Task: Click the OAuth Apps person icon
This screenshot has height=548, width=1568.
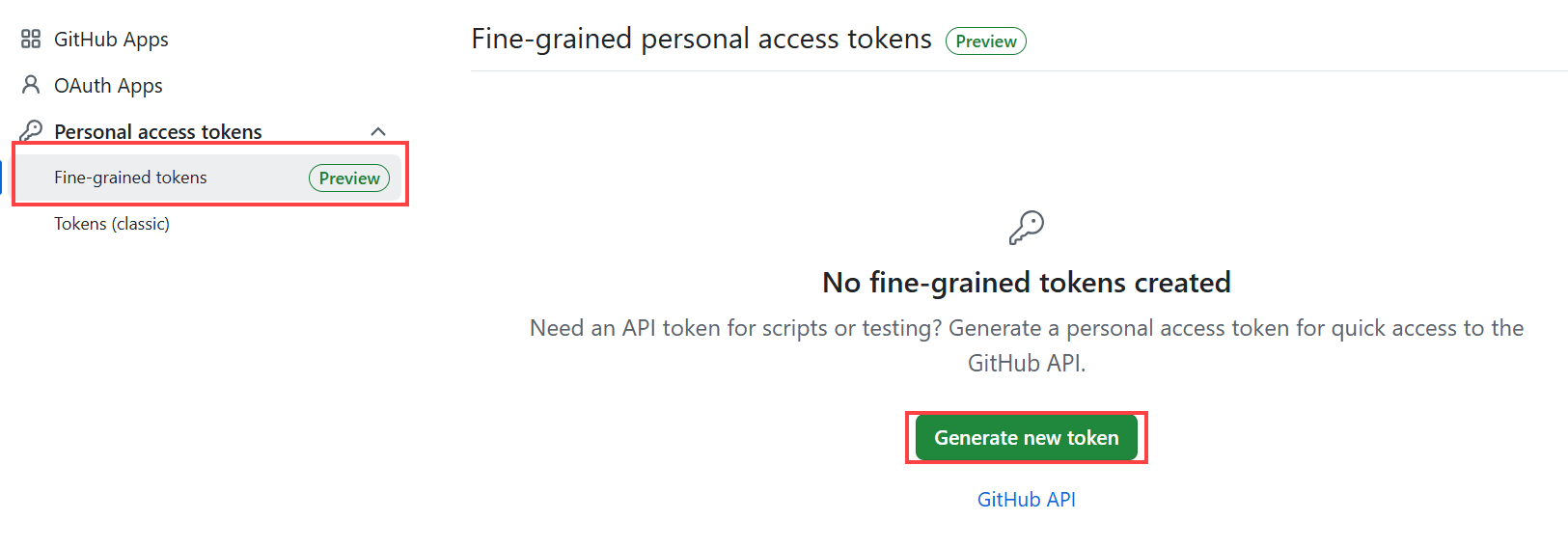Action: pyautogui.click(x=31, y=85)
